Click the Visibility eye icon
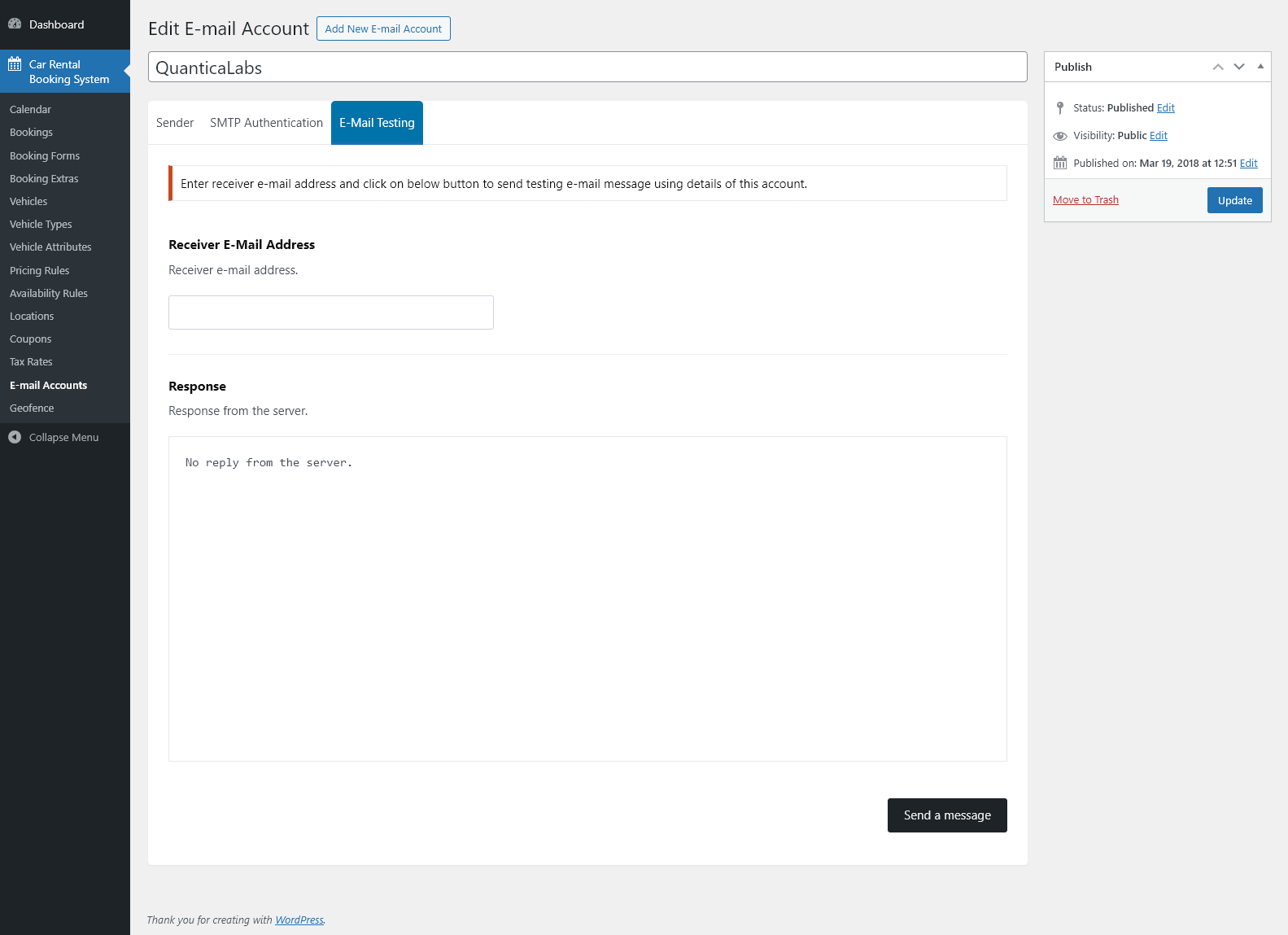Screen dimensions: 1288x935 (1059, 136)
